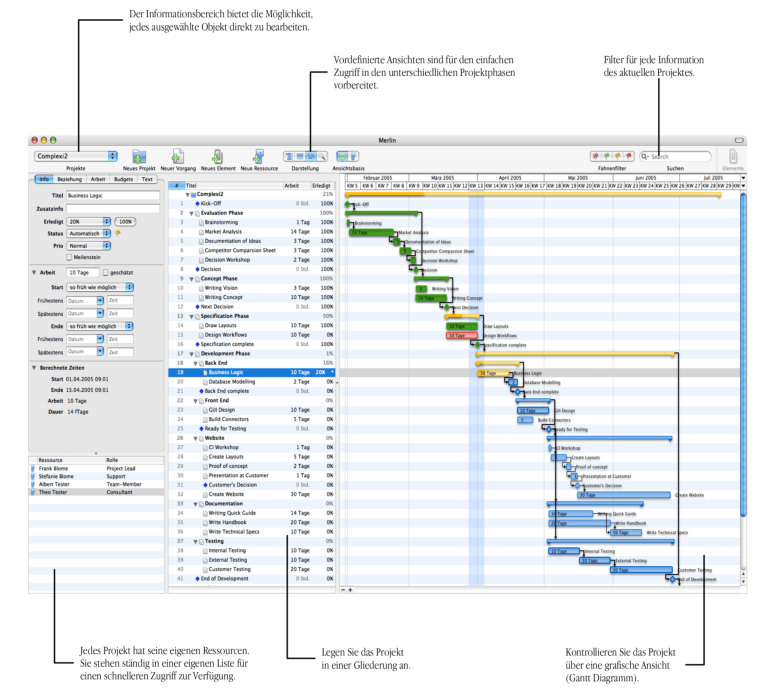Collapse the Arbeit section triangle
This screenshot has height=689, width=768.
(34, 272)
